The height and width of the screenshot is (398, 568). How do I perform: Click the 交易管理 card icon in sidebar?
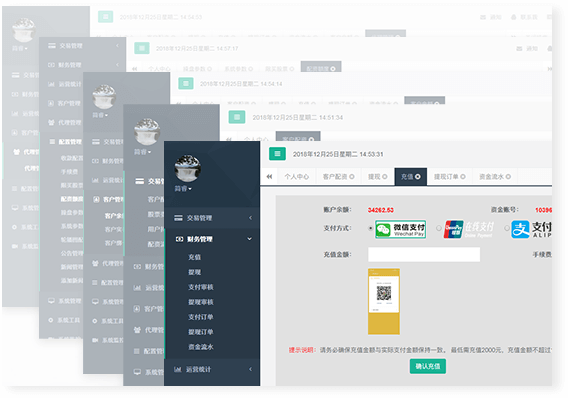(x=178, y=218)
